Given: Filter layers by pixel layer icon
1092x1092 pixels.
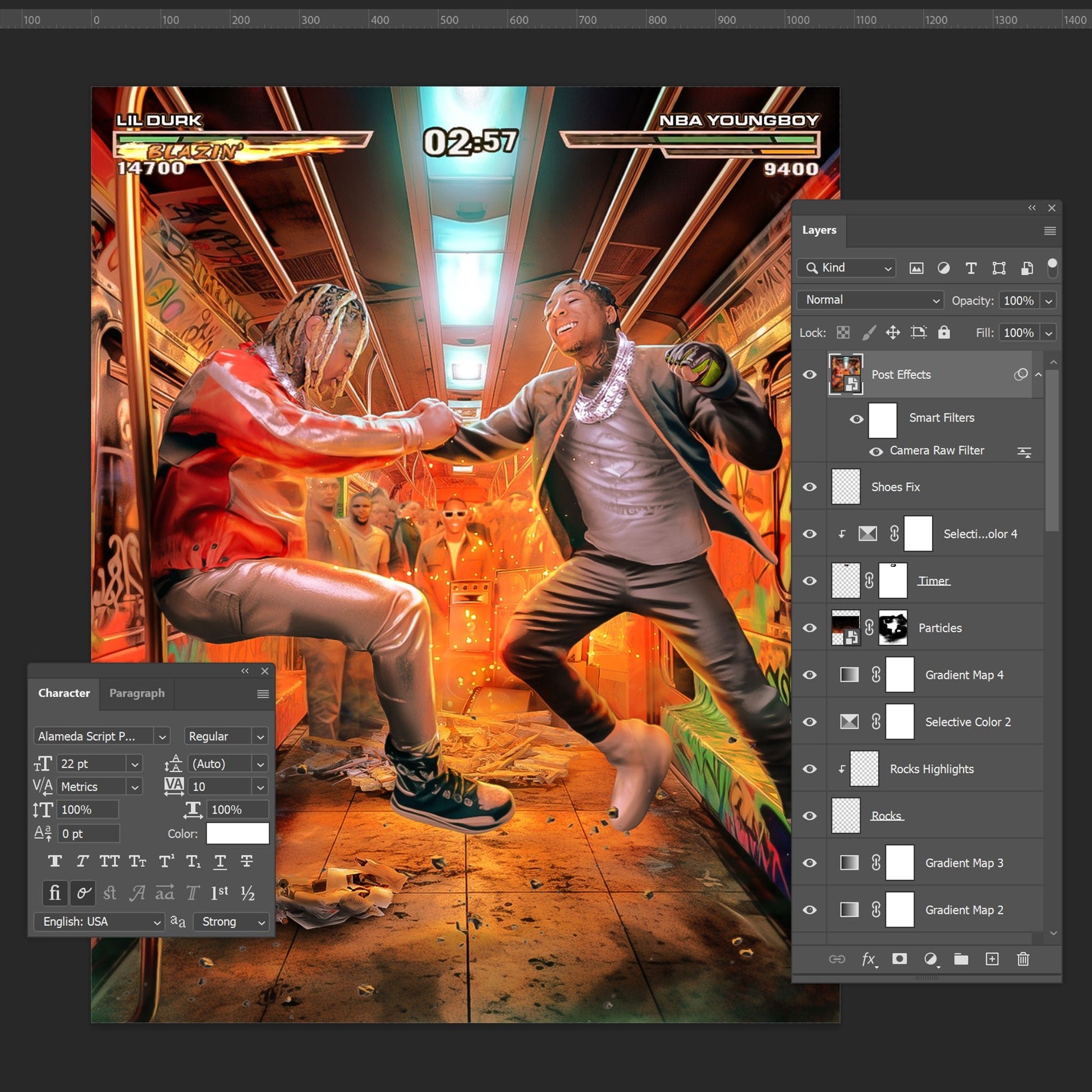Looking at the screenshot, I should 916,268.
